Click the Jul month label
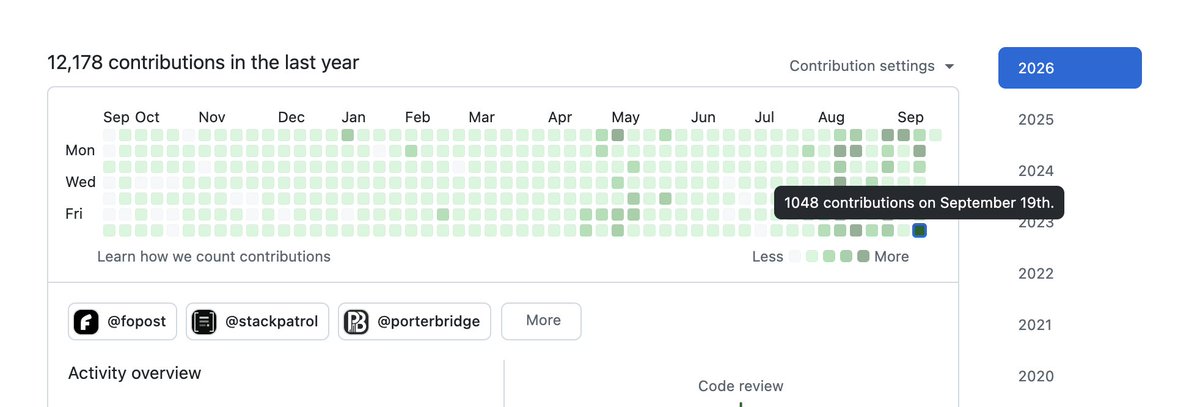1200x407 pixels. pyautogui.click(x=764, y=117)
